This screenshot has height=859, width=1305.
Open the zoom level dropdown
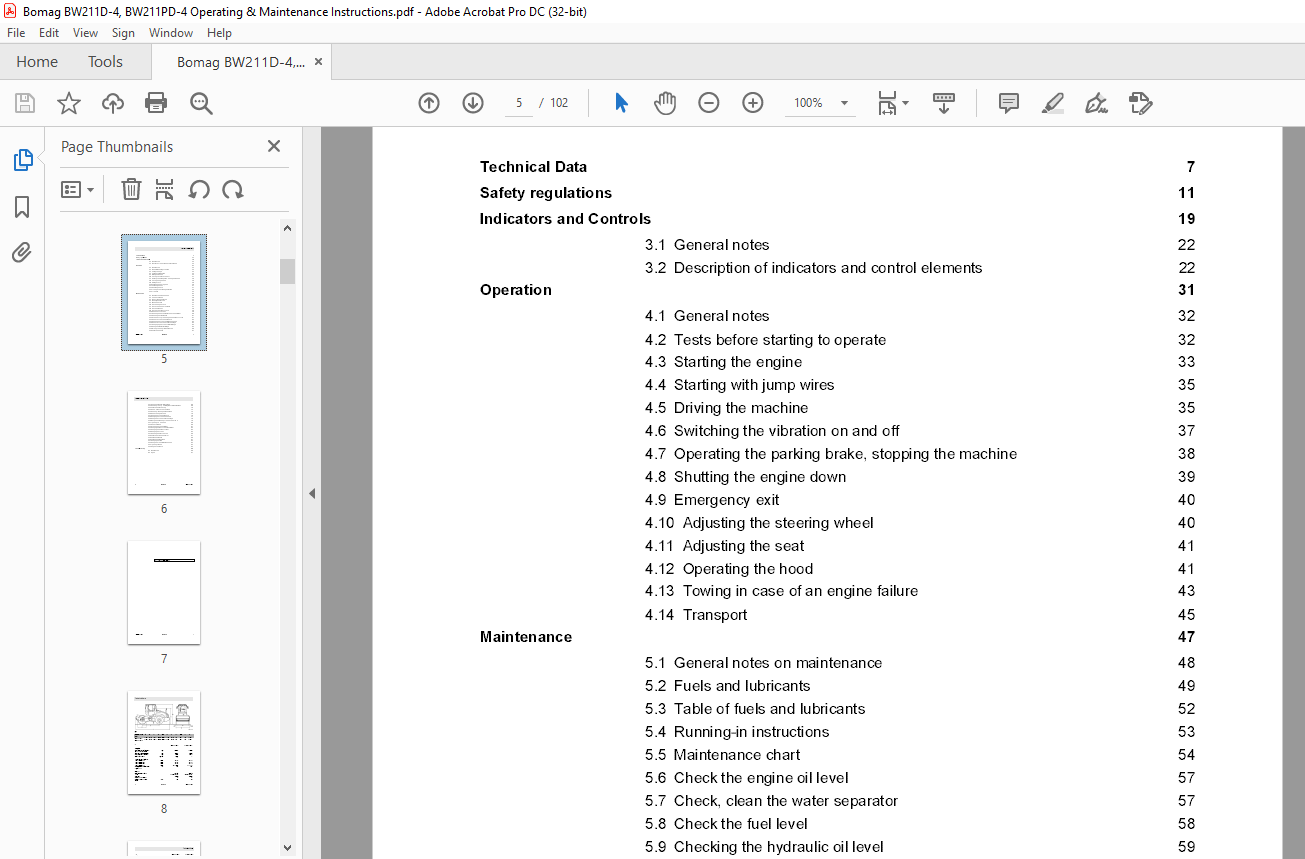(844, 103)
